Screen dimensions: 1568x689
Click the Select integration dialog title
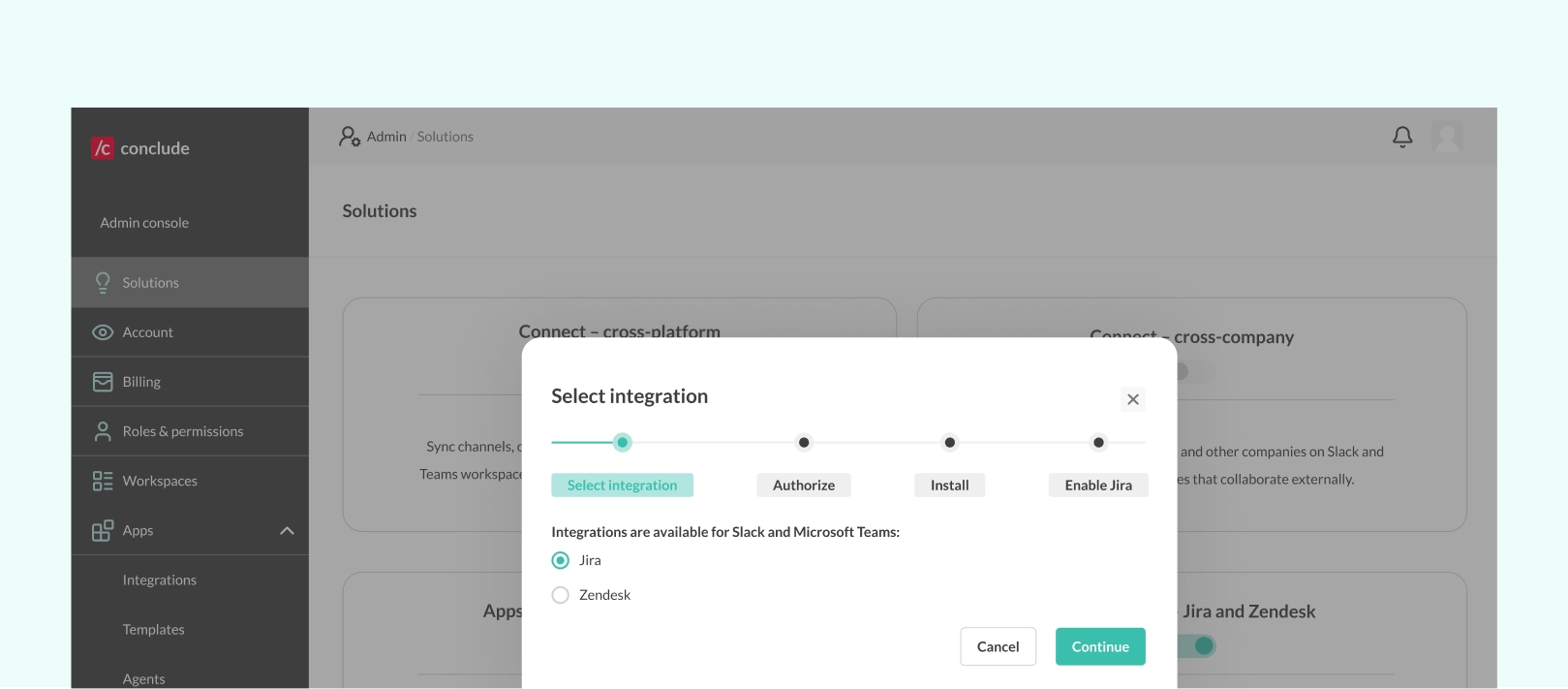pos(630,396)
